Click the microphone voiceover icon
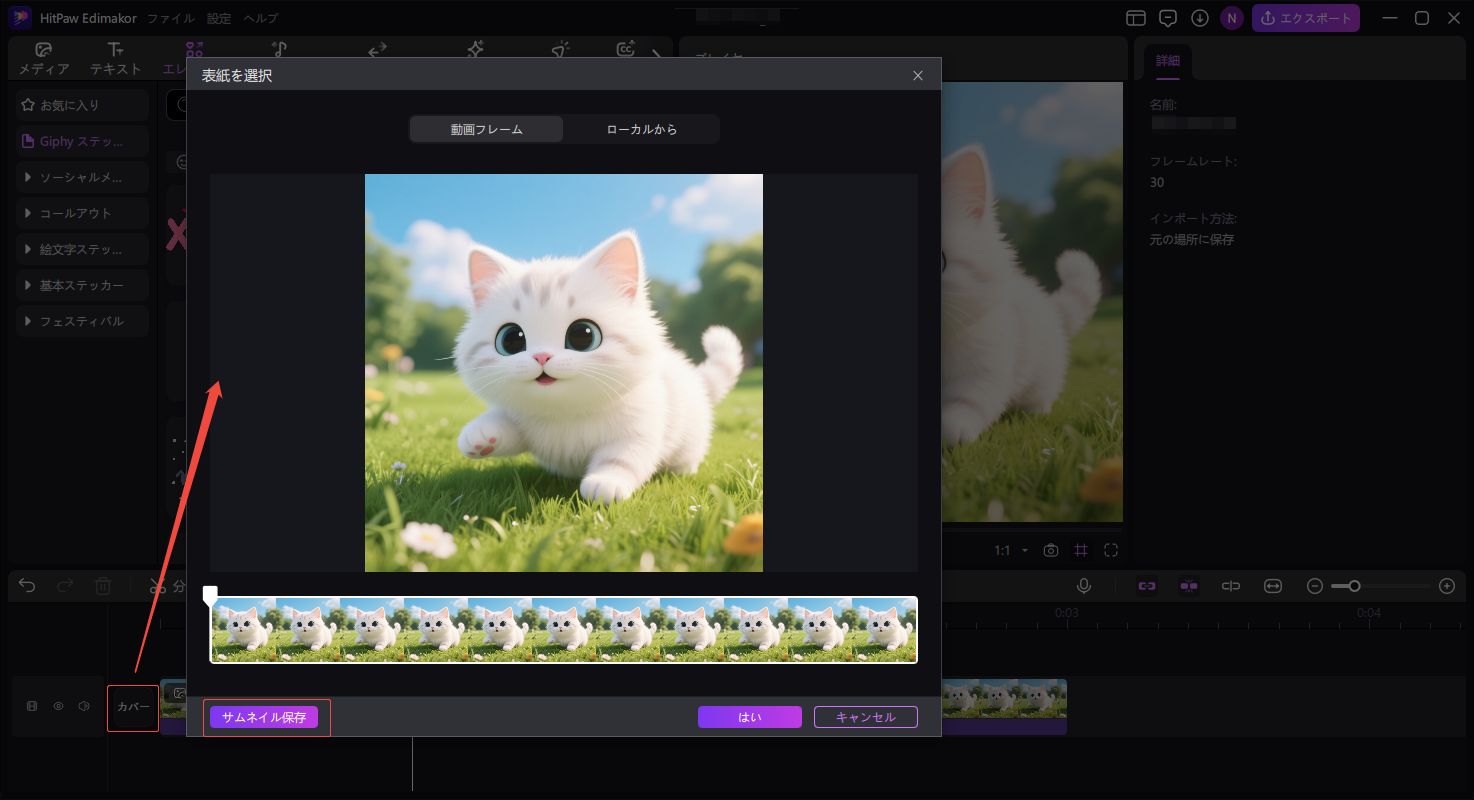 (1084, 586)
